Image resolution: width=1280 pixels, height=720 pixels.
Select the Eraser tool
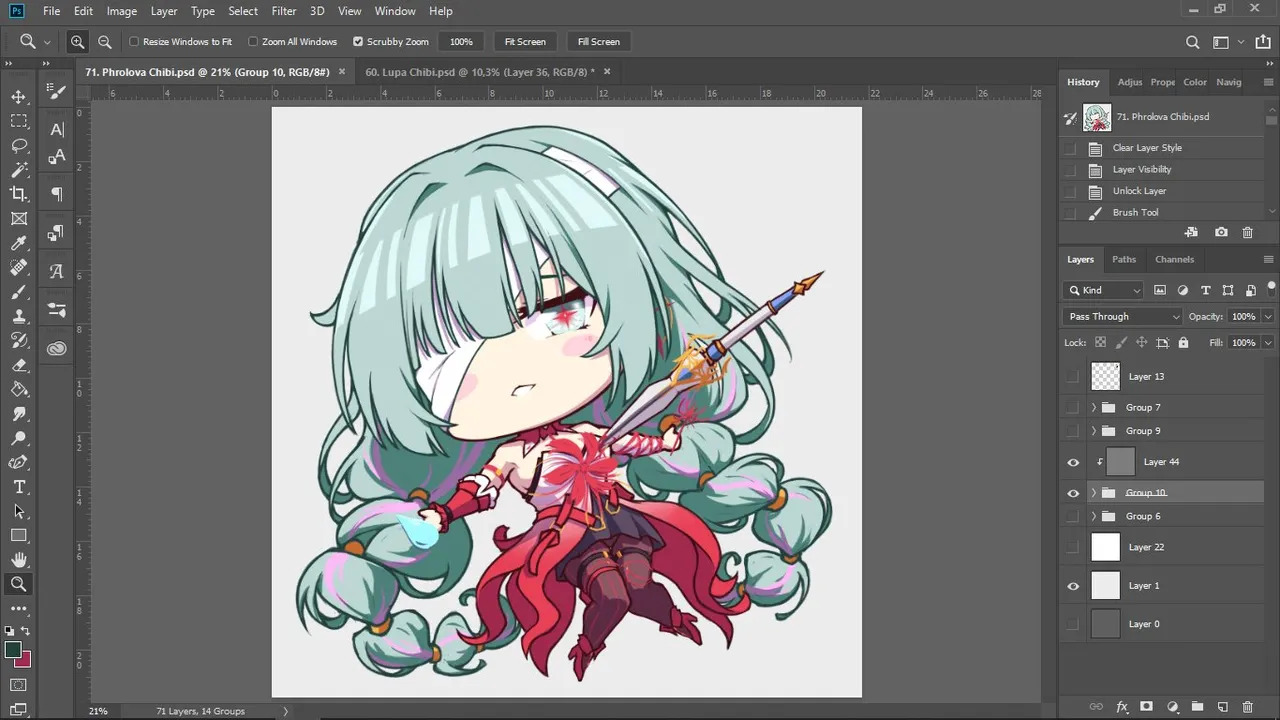pos(19,365)
